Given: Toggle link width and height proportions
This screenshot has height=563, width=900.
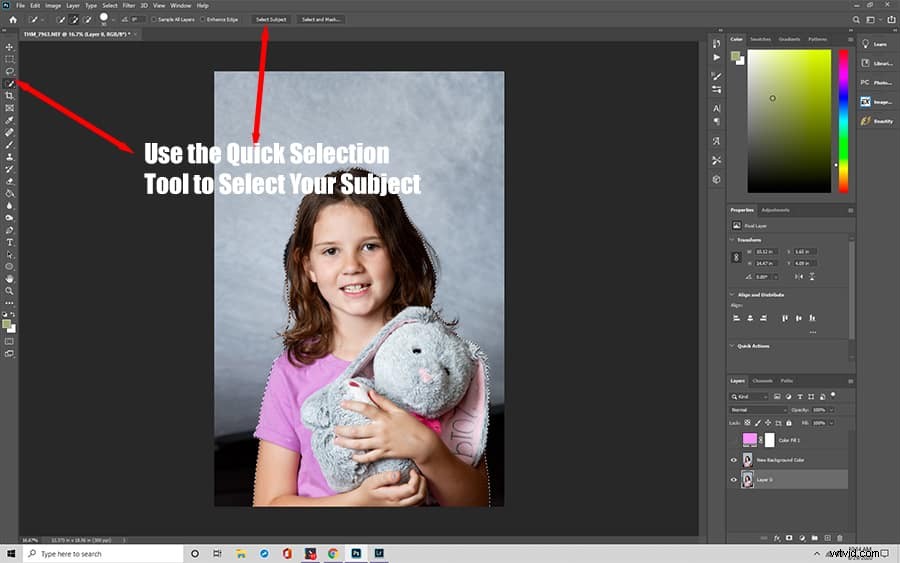Looking at the screenshot, I should [x=736, y=258].
